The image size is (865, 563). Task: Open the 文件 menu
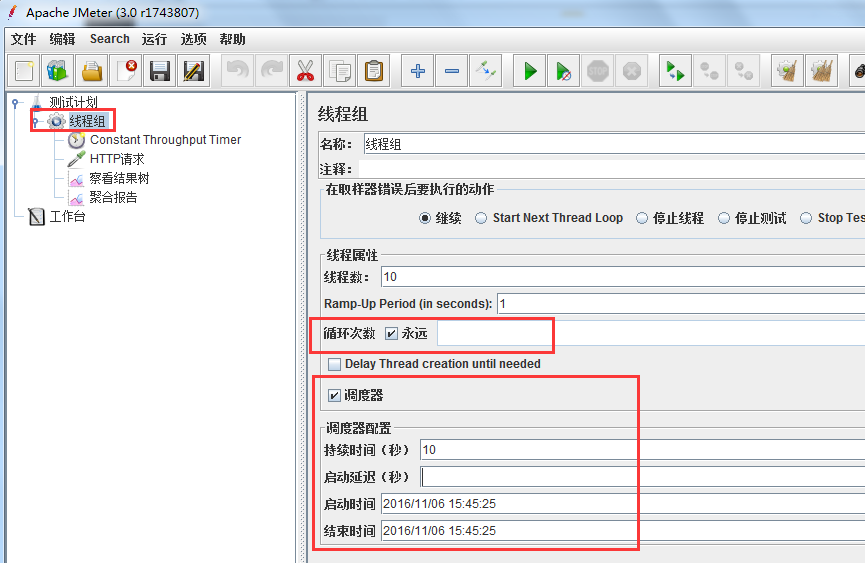click(24, 39)
